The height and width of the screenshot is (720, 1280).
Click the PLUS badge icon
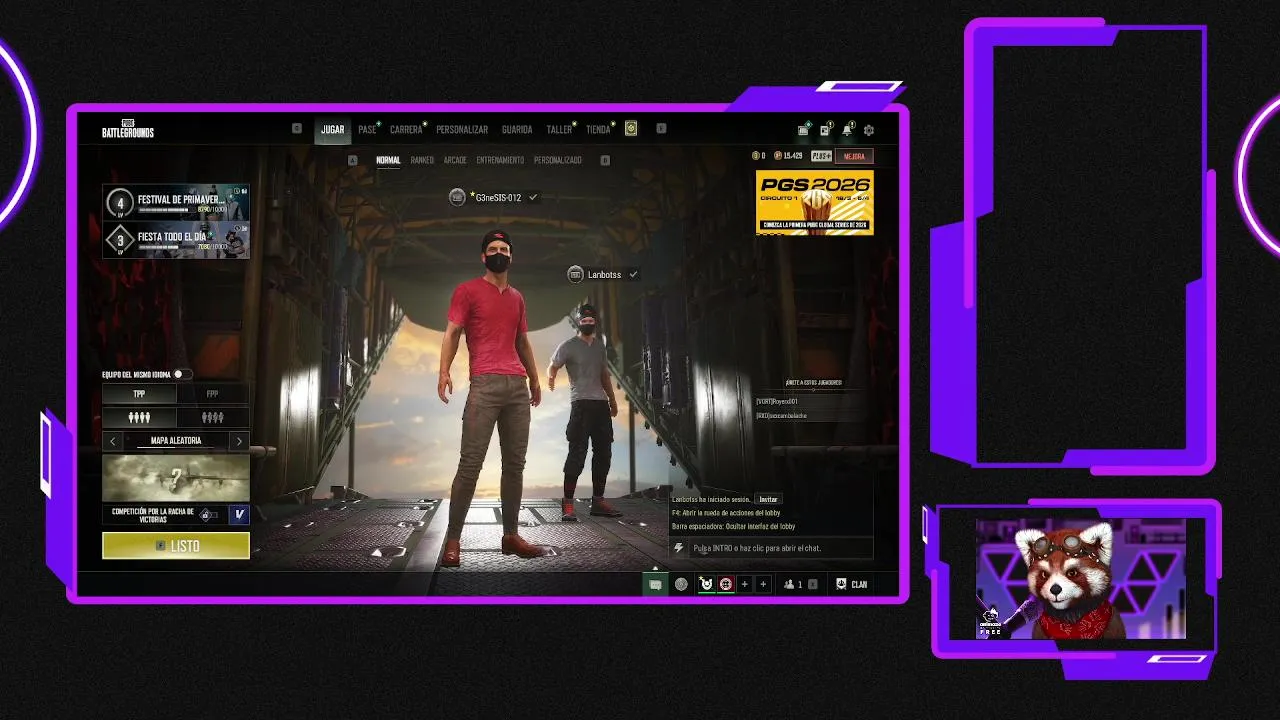coord(821,156)
